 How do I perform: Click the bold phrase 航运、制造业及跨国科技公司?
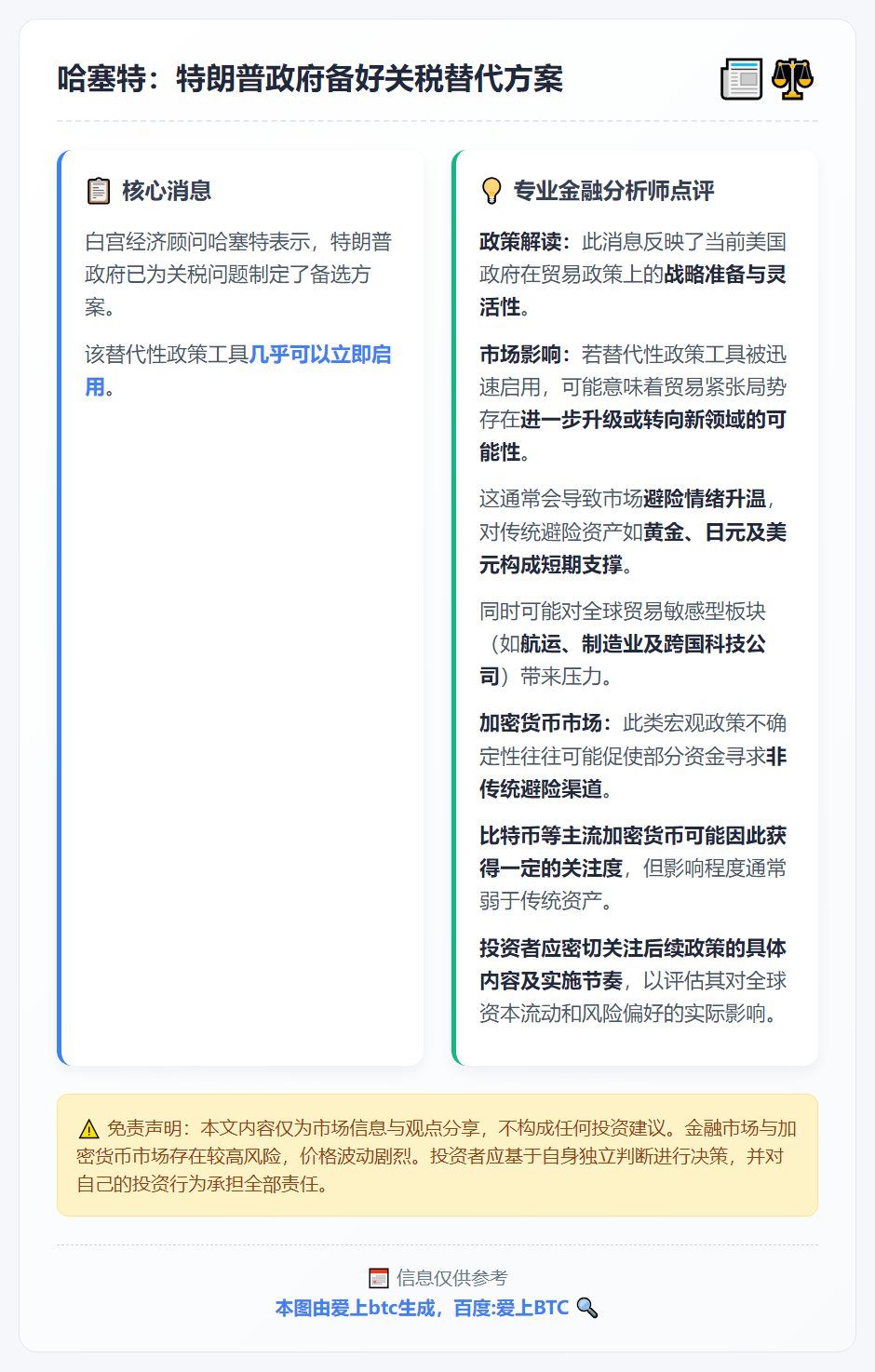623,660
